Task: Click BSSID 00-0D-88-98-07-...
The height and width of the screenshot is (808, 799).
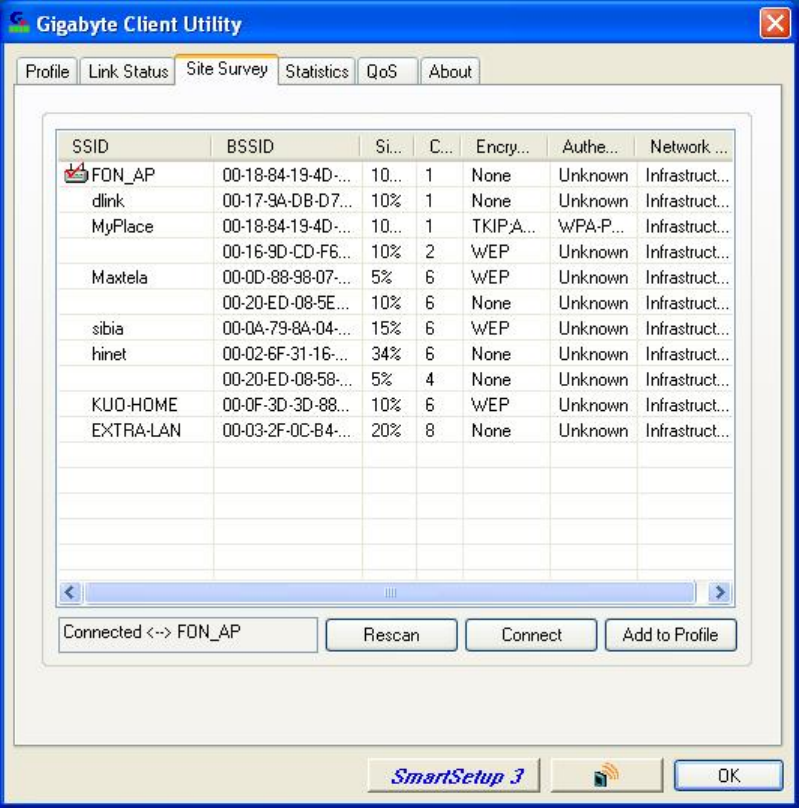Action: [x=286, y=277]
